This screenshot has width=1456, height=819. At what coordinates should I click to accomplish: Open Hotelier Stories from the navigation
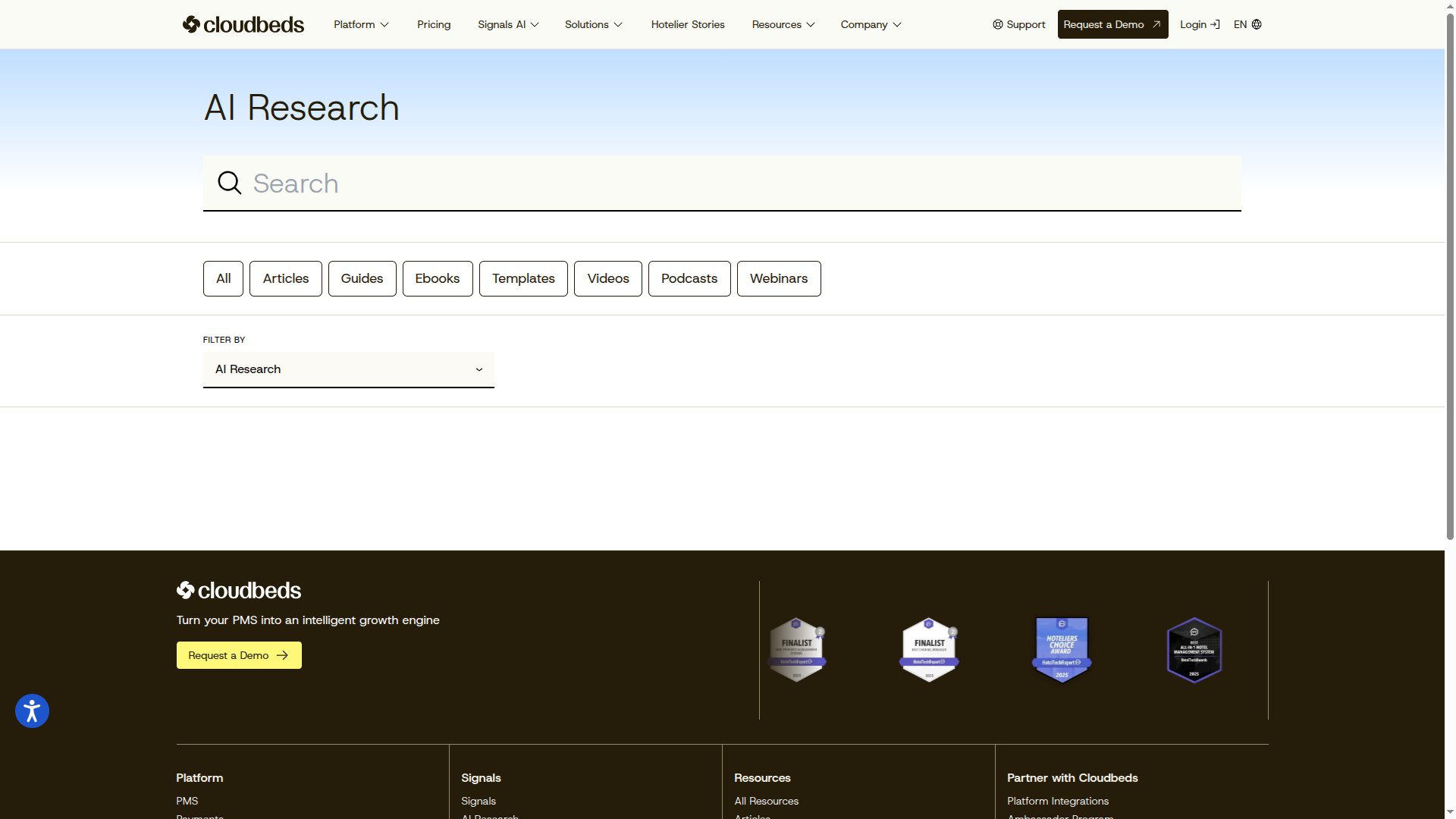(687, 24)
